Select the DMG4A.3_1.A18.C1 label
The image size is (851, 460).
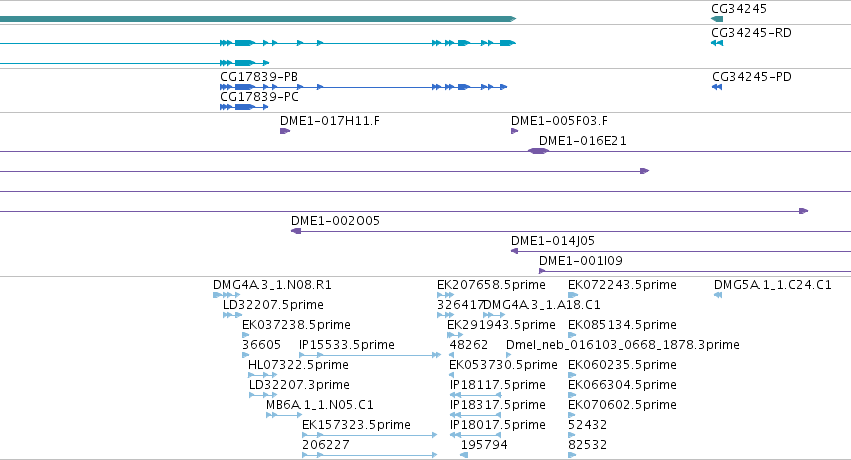pos(542,304)
